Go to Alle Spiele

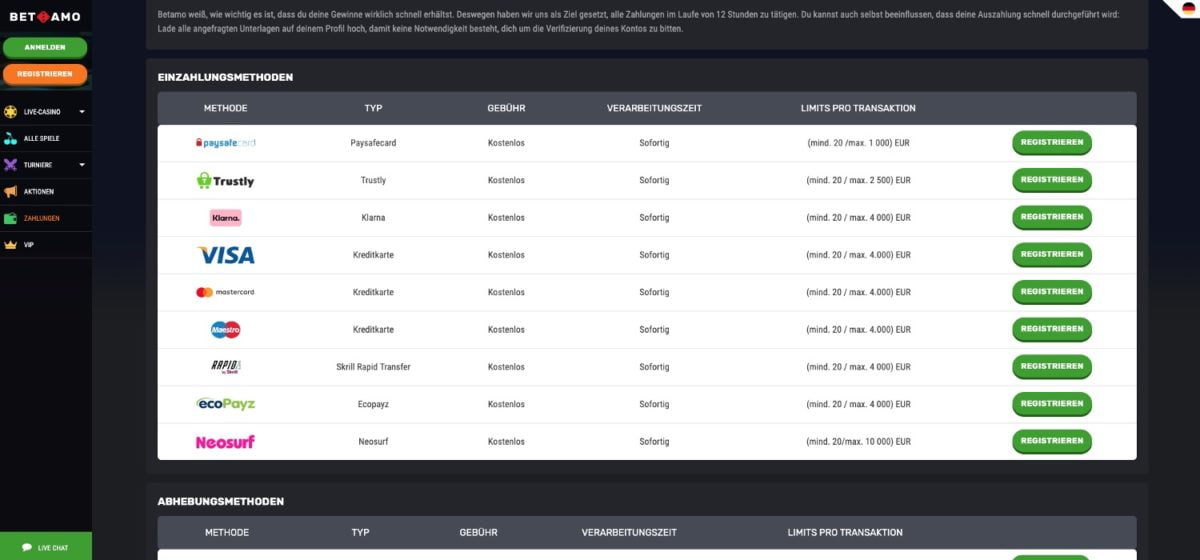pos(46,138)
